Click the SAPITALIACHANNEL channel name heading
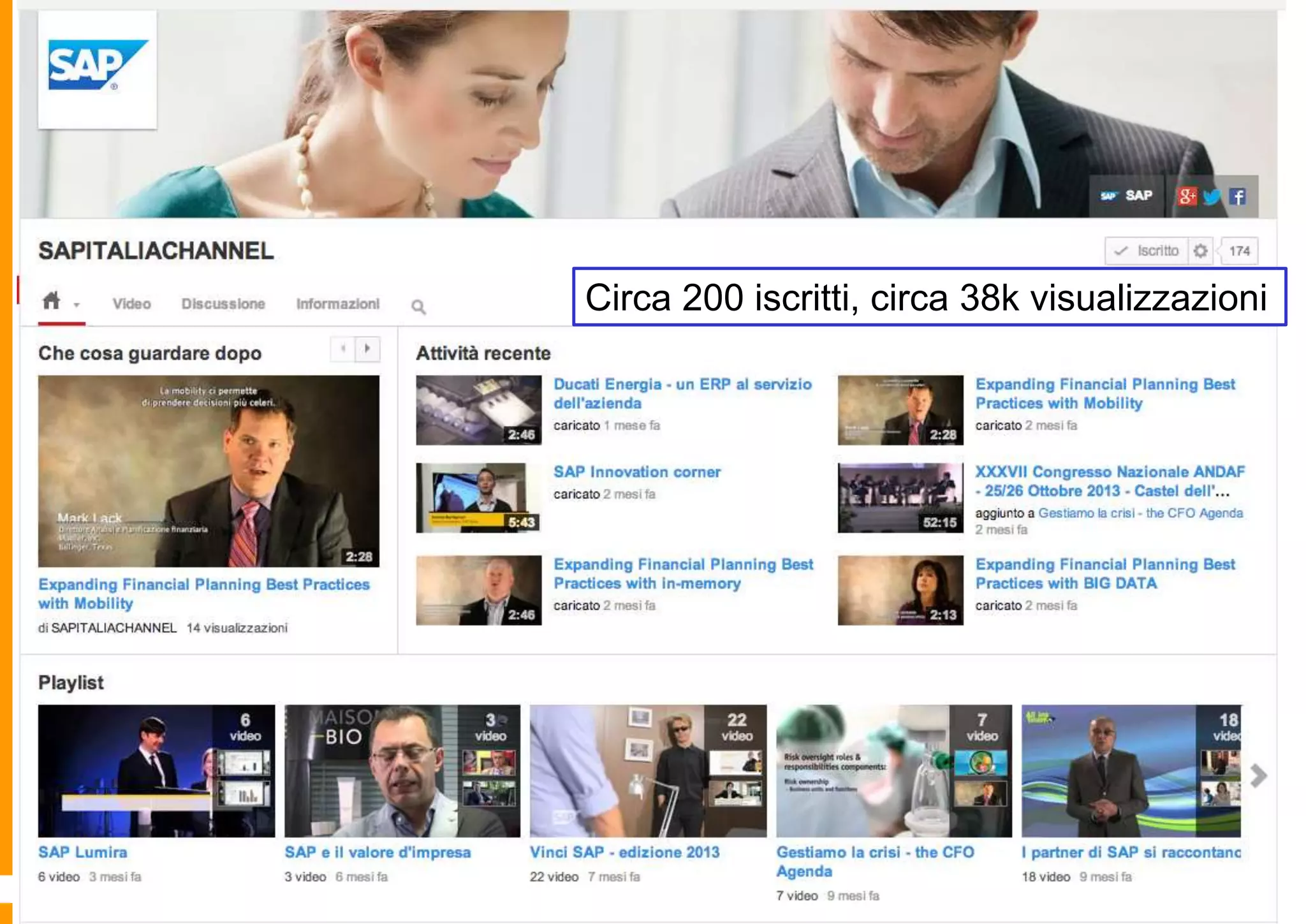The image size is (1306, 924). click(156, 251)
